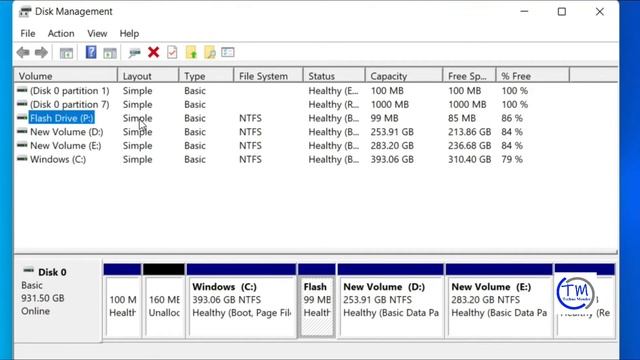Open Help via blue question mark icon
Viewport: 640px width, 360px height.
click(x=91, y=52)
